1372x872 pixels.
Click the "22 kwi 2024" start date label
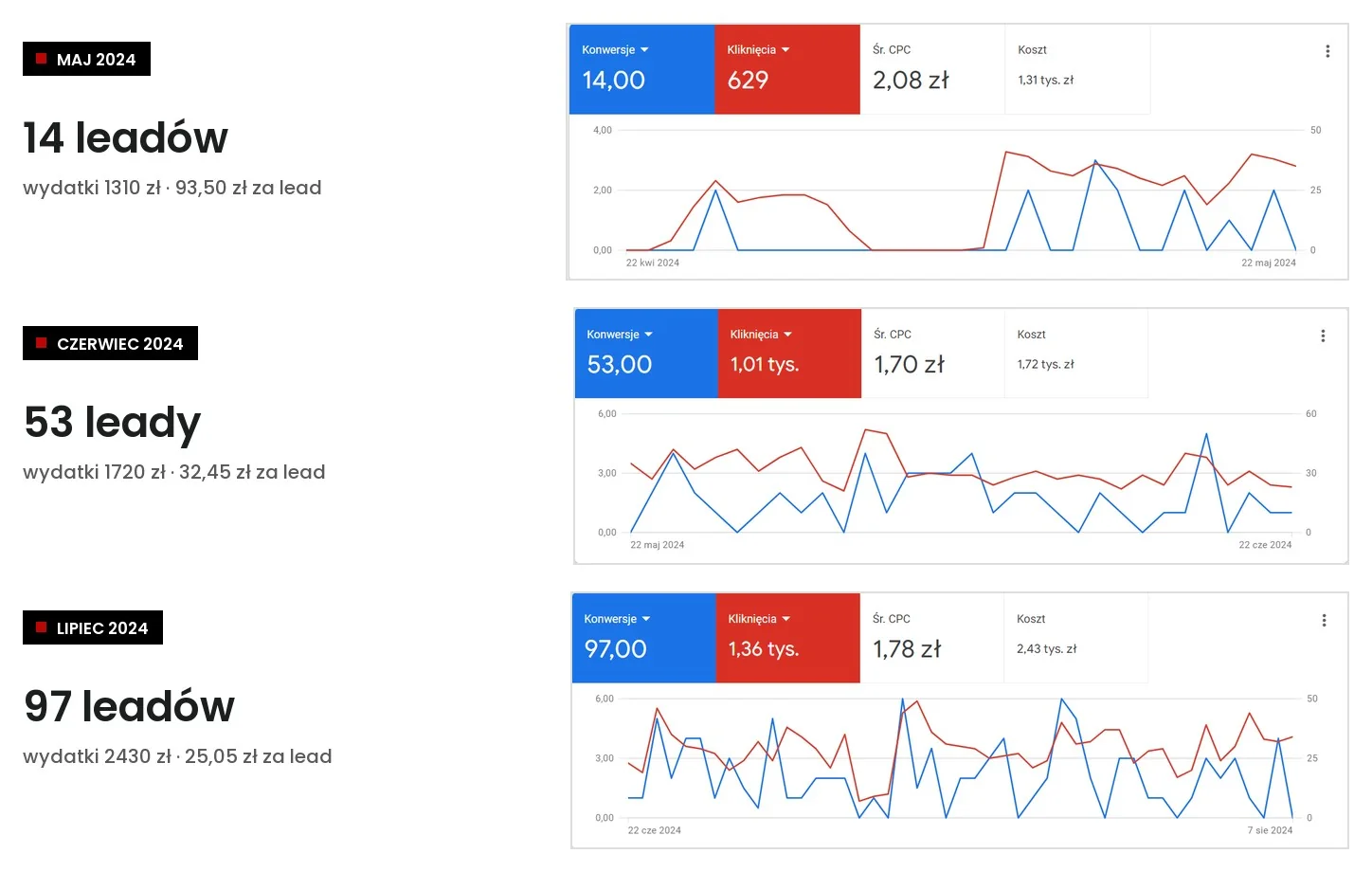tap(653, 263)
